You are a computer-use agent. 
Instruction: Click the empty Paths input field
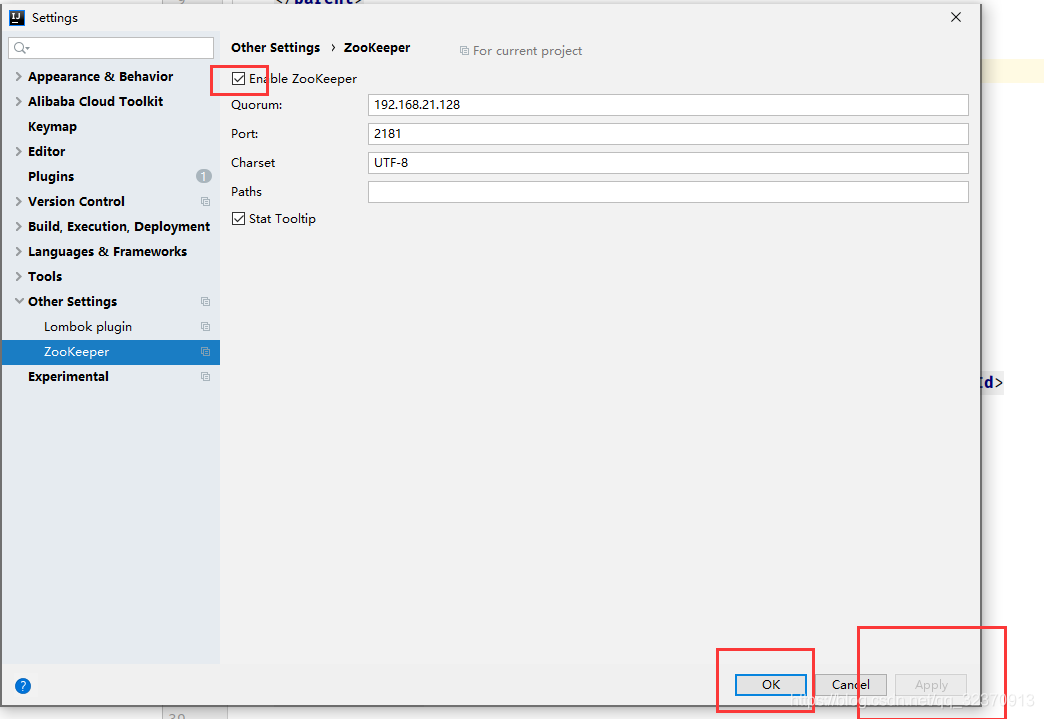[x=668, y=192]
